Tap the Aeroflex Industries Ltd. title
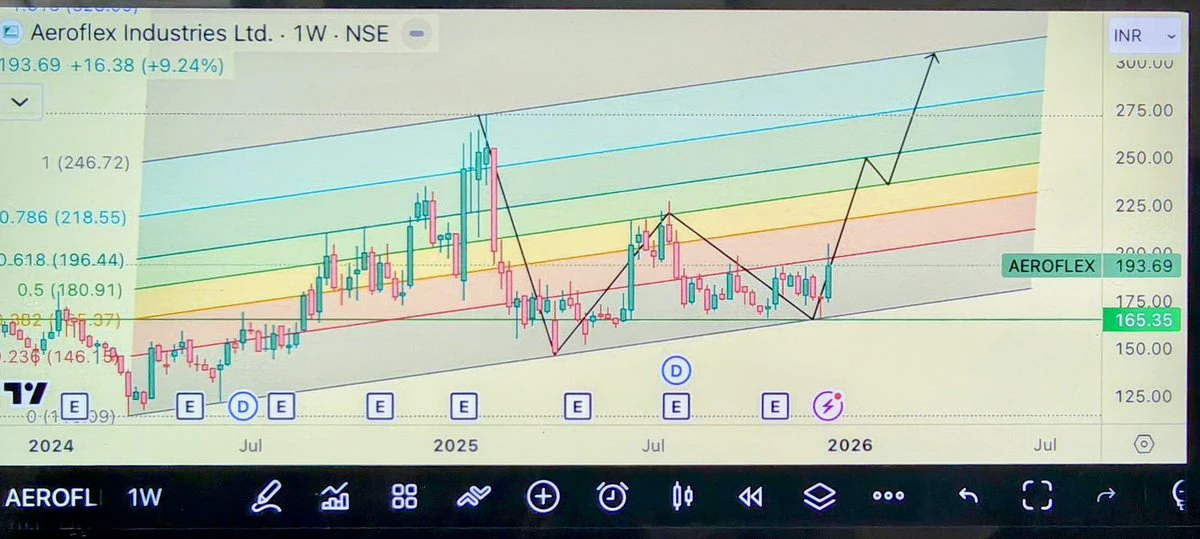Viewport: 1200px width, 539px height. coord(151,32)
